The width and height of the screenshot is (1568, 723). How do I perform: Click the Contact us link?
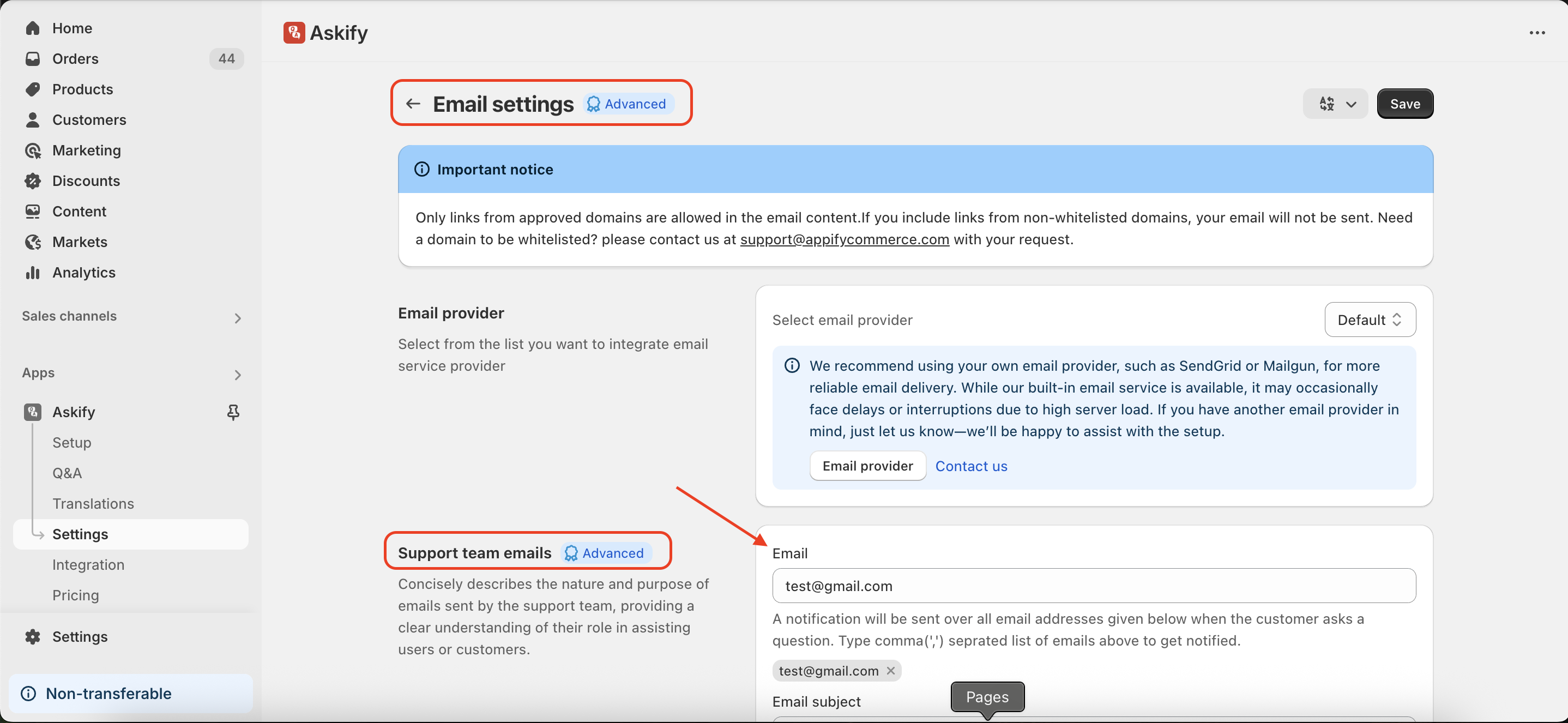pos(971,466)
